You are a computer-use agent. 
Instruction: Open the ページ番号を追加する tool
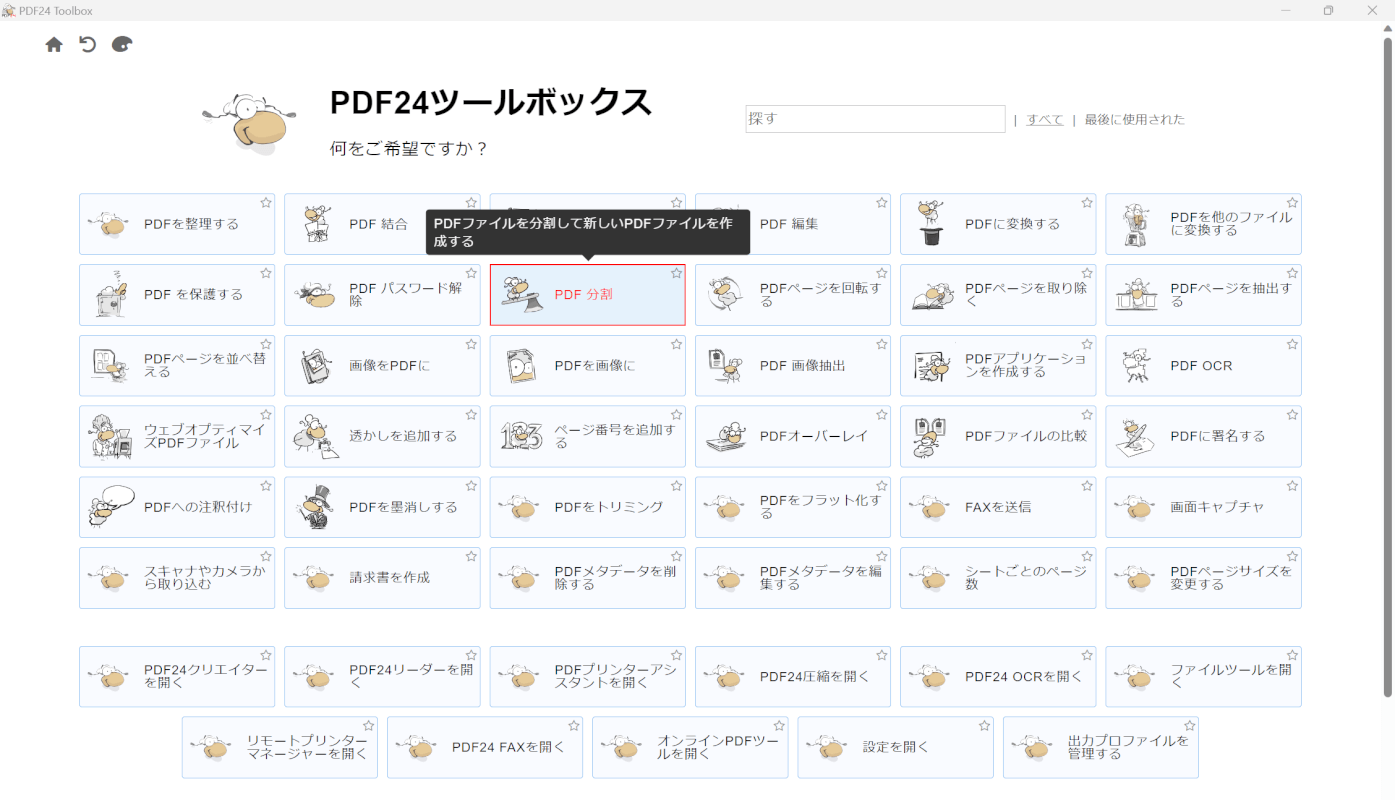pyautogui.click(x=587, y=436)
